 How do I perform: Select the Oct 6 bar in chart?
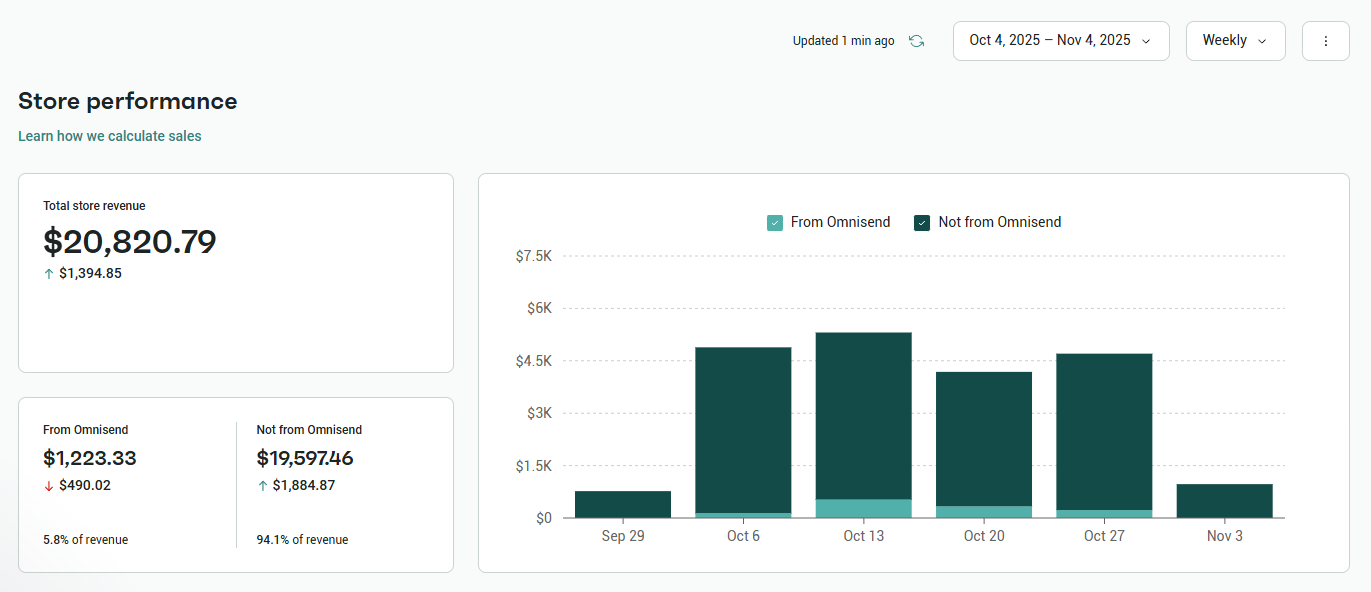[x=743, y=430]
